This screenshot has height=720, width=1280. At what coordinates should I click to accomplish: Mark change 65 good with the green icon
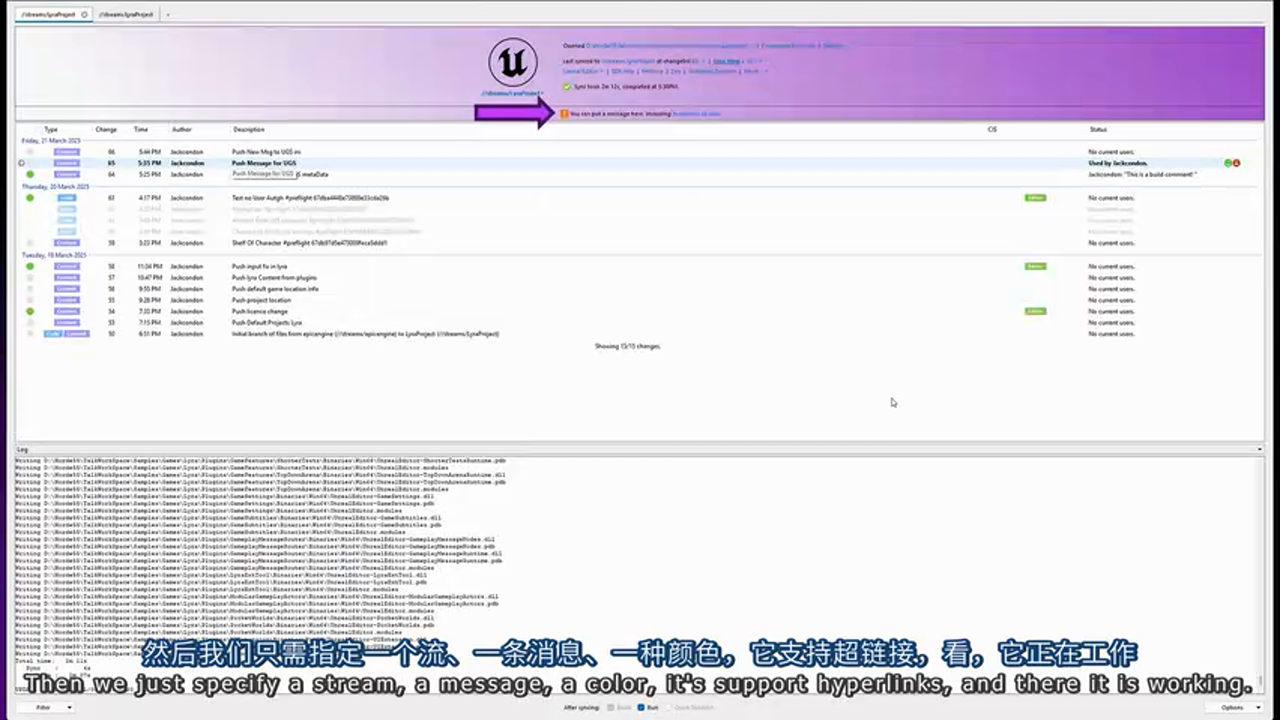(1228, 163)
